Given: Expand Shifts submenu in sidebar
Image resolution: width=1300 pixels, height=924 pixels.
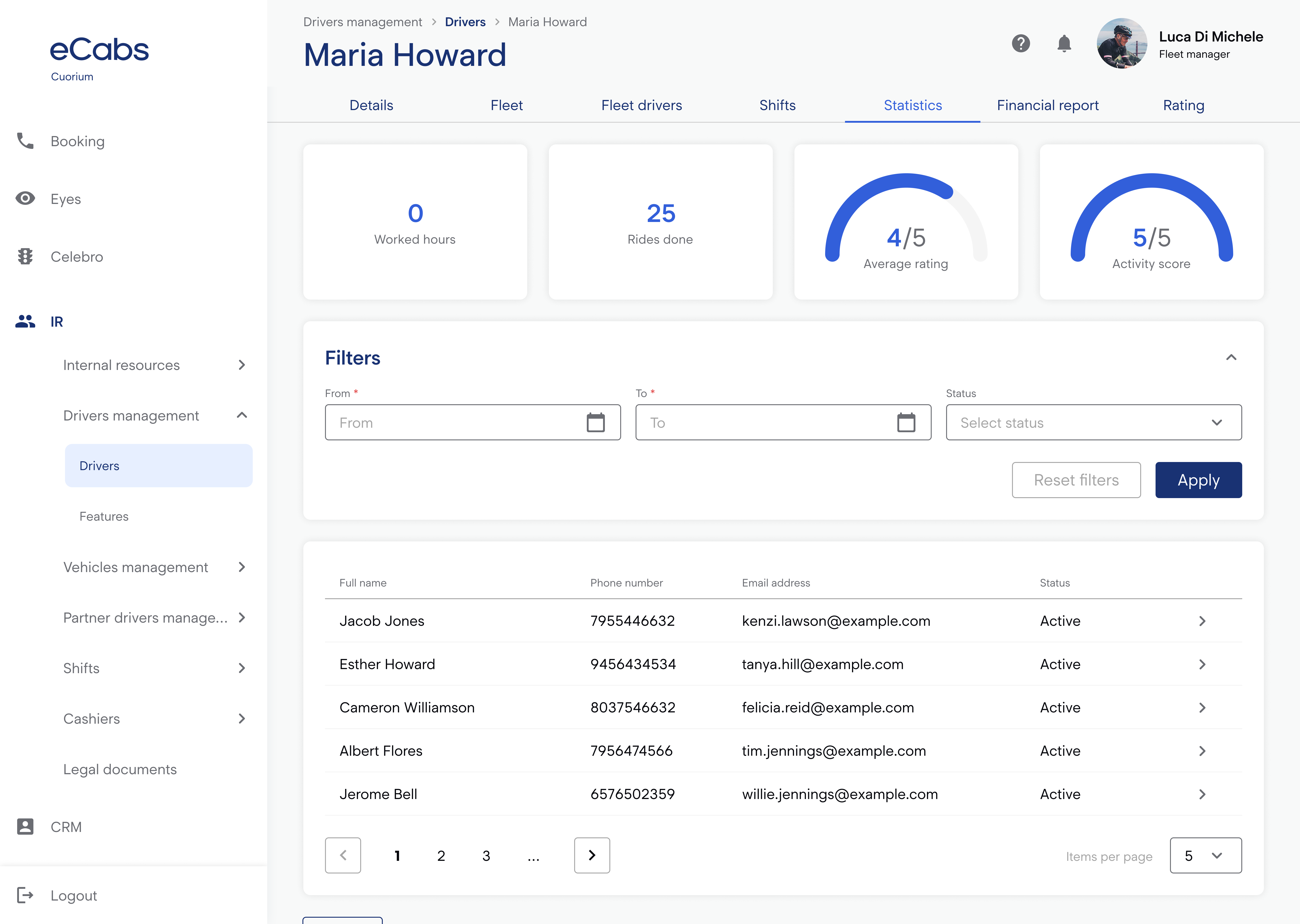Looking at the screenshot, I should coord(242,668).
